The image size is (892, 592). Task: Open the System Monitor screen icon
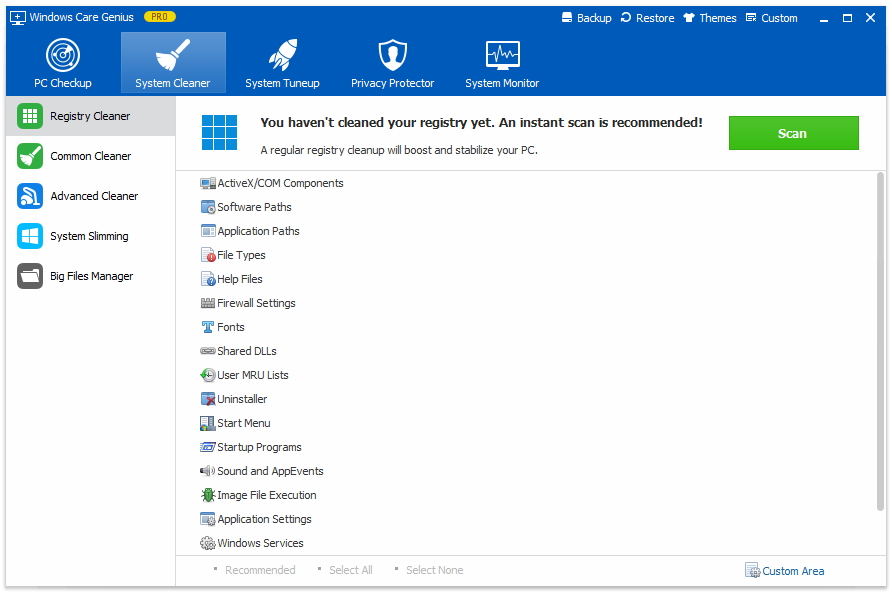tap(502, 55)
